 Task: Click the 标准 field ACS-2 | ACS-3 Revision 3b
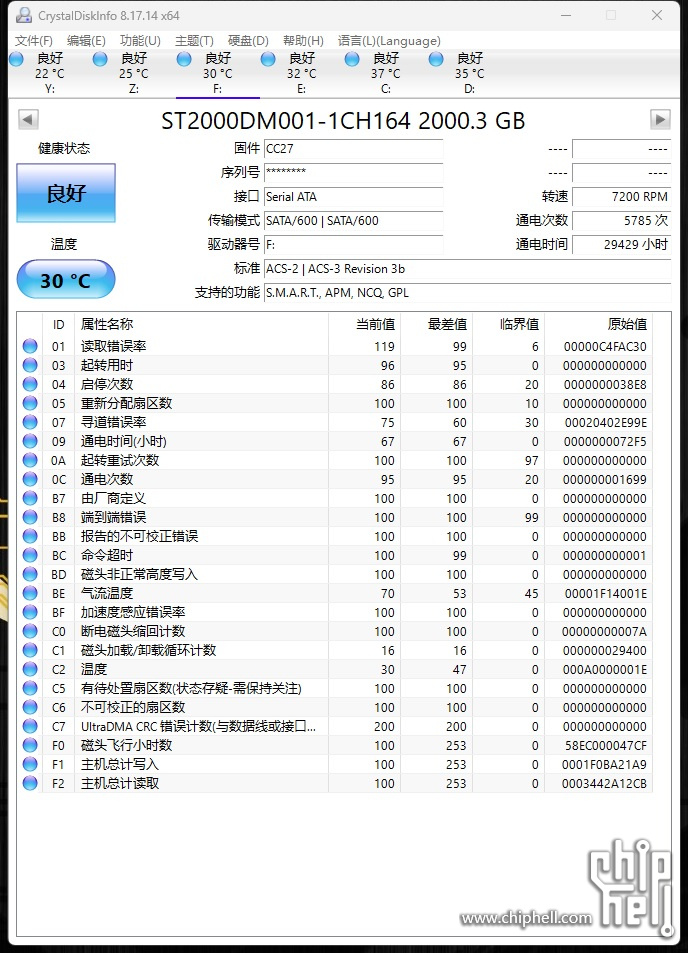467,269
